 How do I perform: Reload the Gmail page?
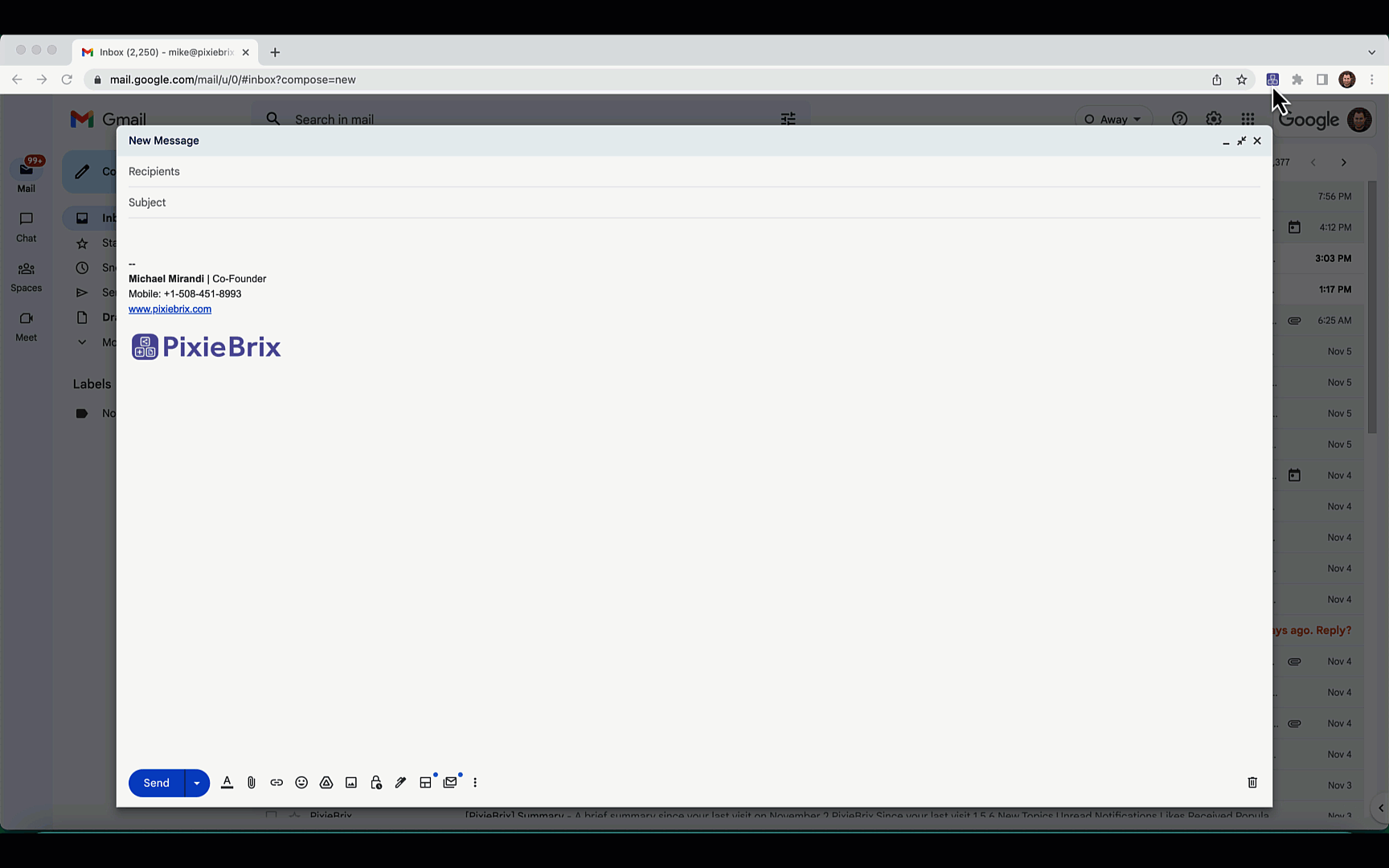(x=67, y=80)
